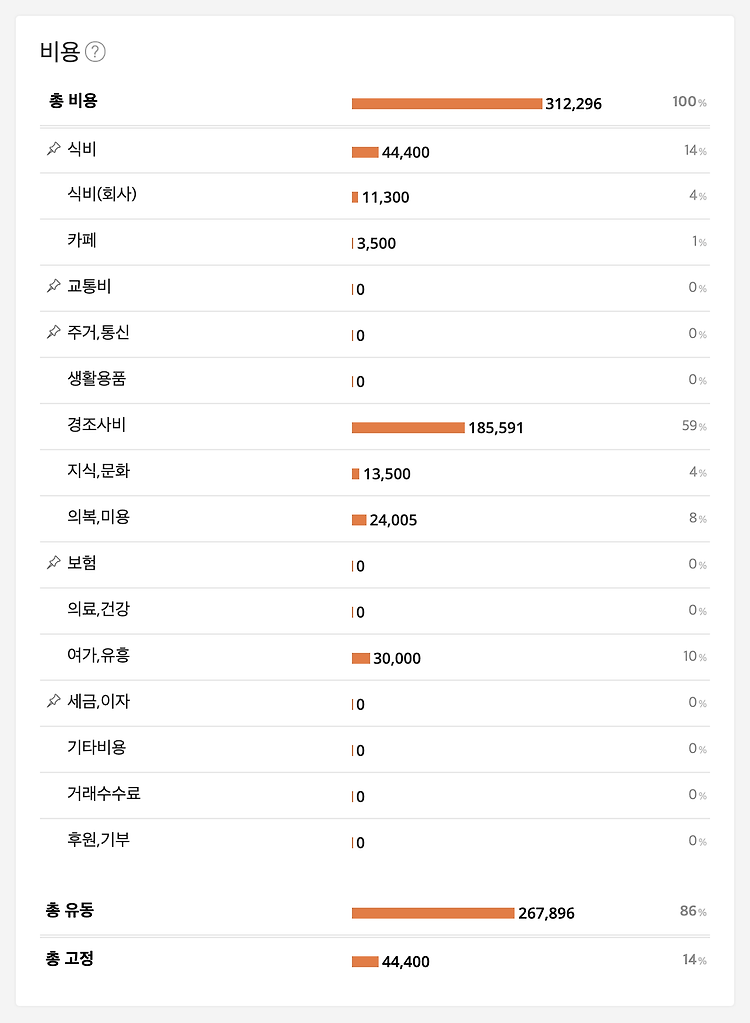The height and width of the screenshot is (1023, 750).
Task: Select the 경조사비 category row
Action: 375,427
